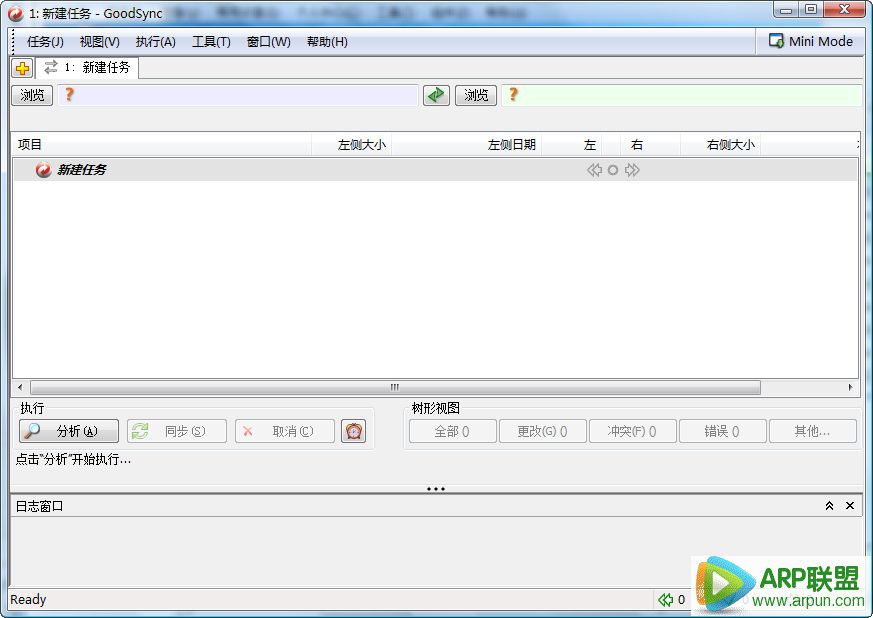Click the green arrows counter icon in status bar
The width and height of the screenshot is (873, 618).
coord(667,599)
